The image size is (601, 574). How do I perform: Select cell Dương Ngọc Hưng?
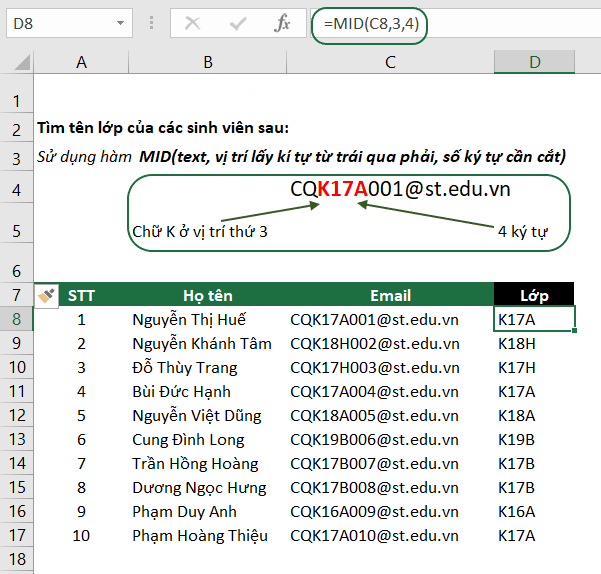pyautogui.click(x=208, y=487)
